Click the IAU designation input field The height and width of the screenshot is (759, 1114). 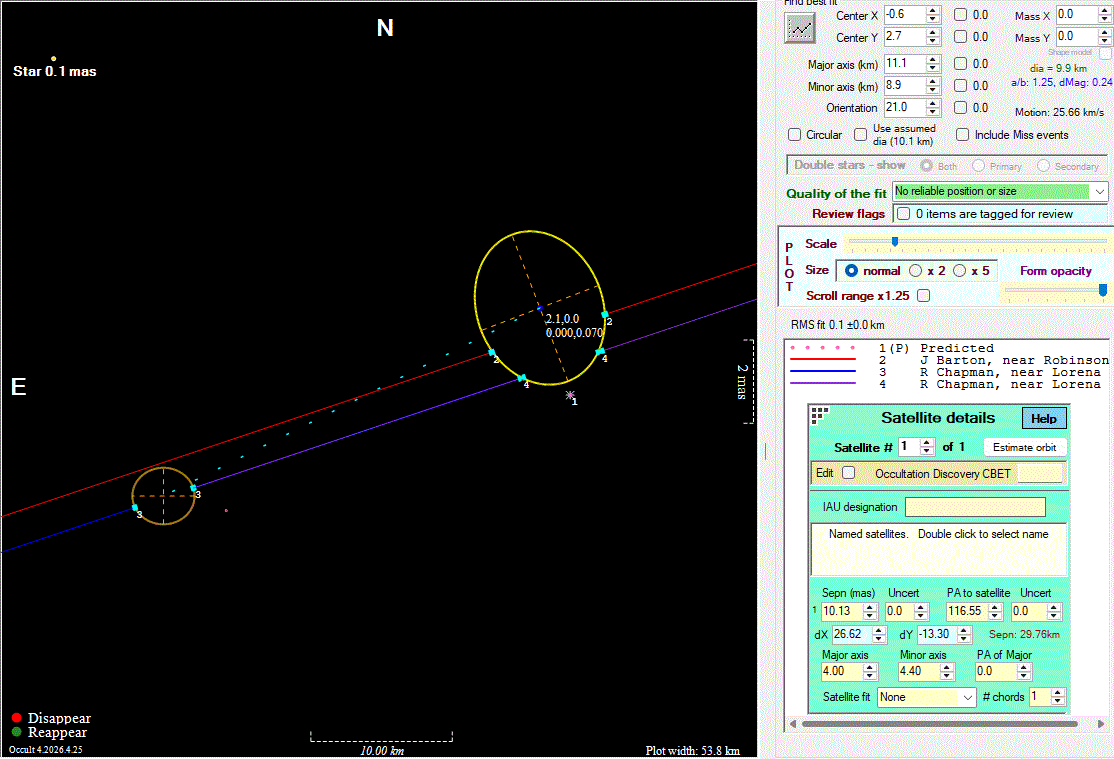coord(975,507)
